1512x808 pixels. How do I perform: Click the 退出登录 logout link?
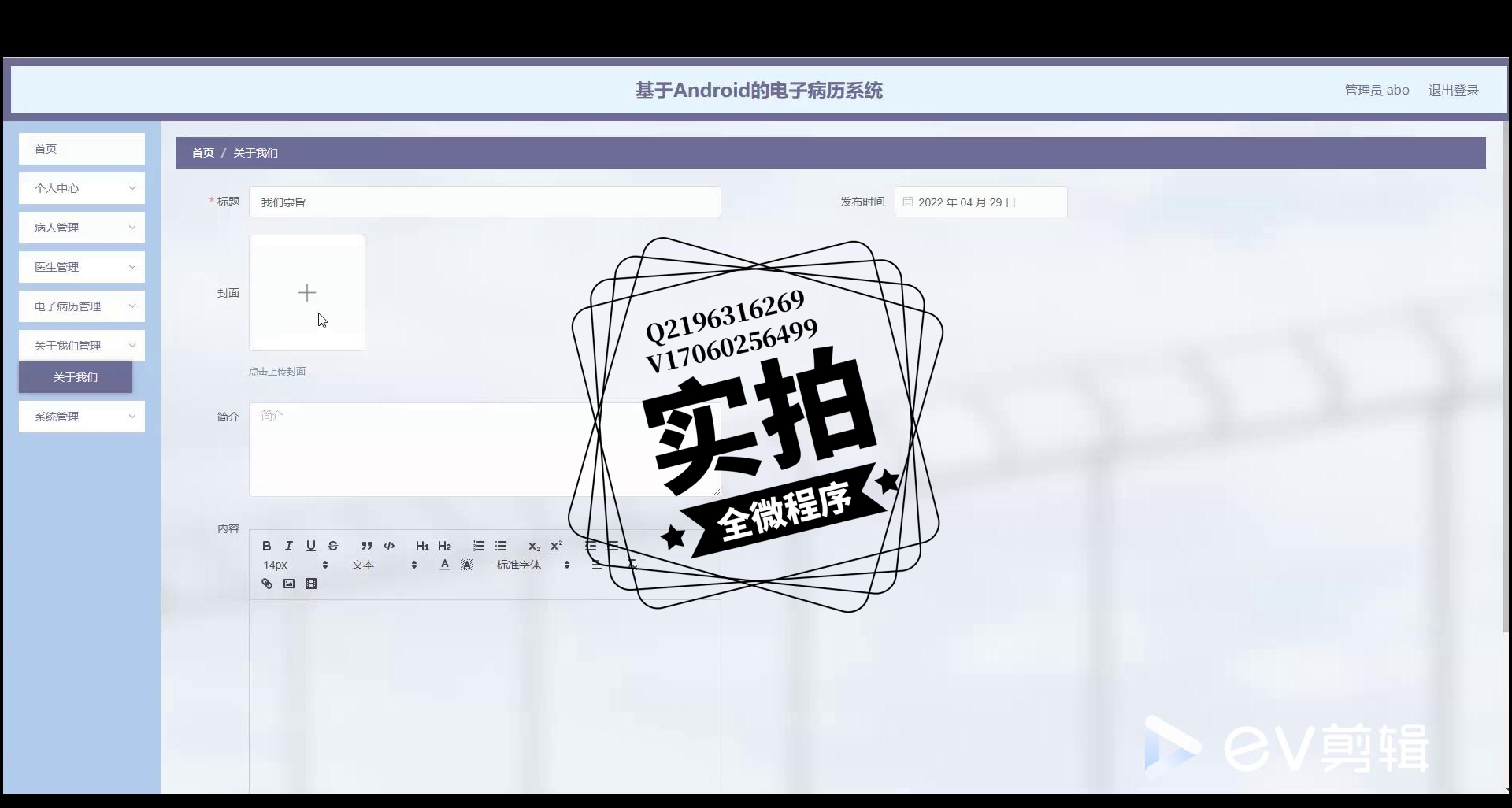(x=1454, y=91)
